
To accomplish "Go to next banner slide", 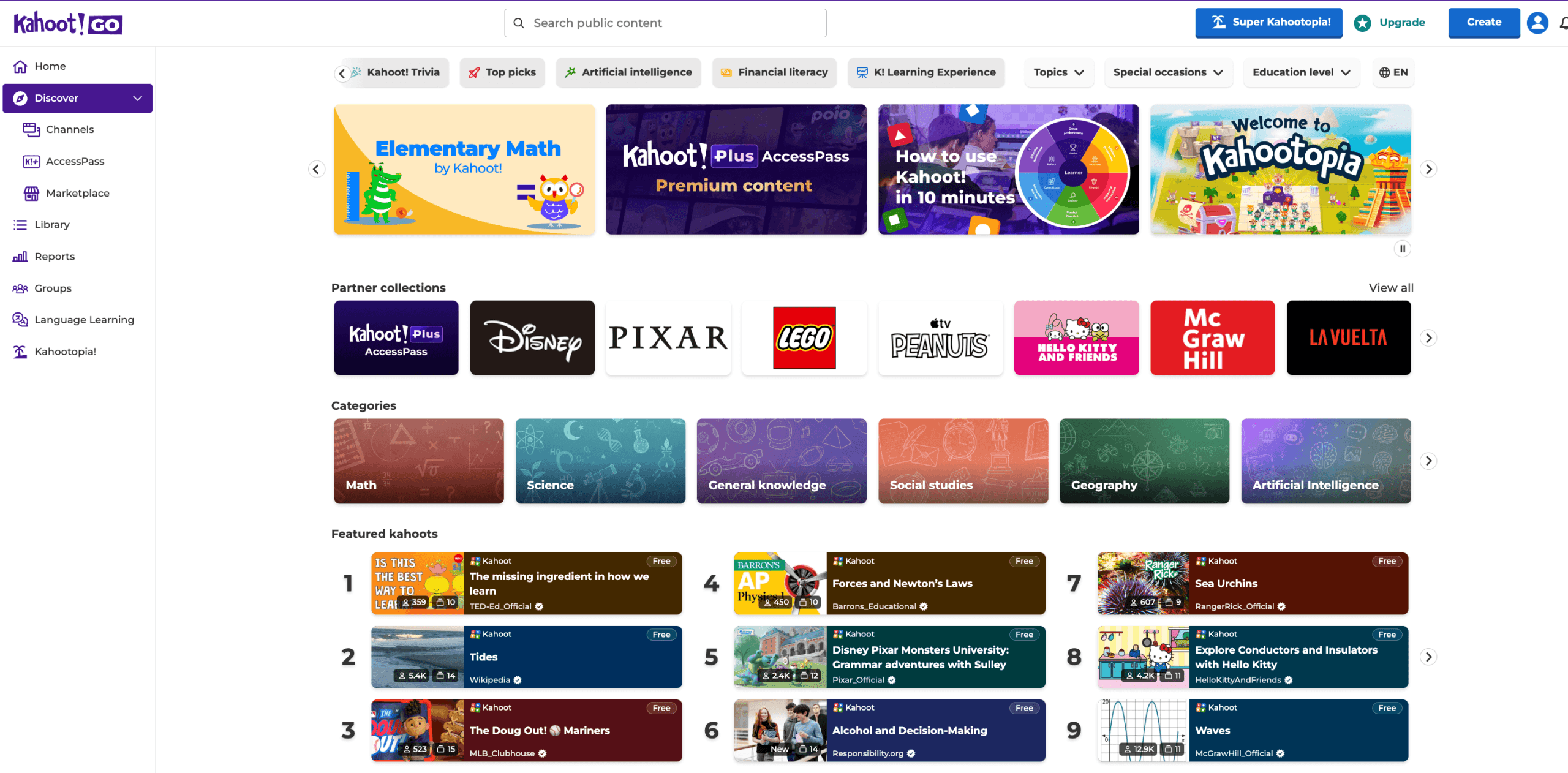I will [1428, 169].
